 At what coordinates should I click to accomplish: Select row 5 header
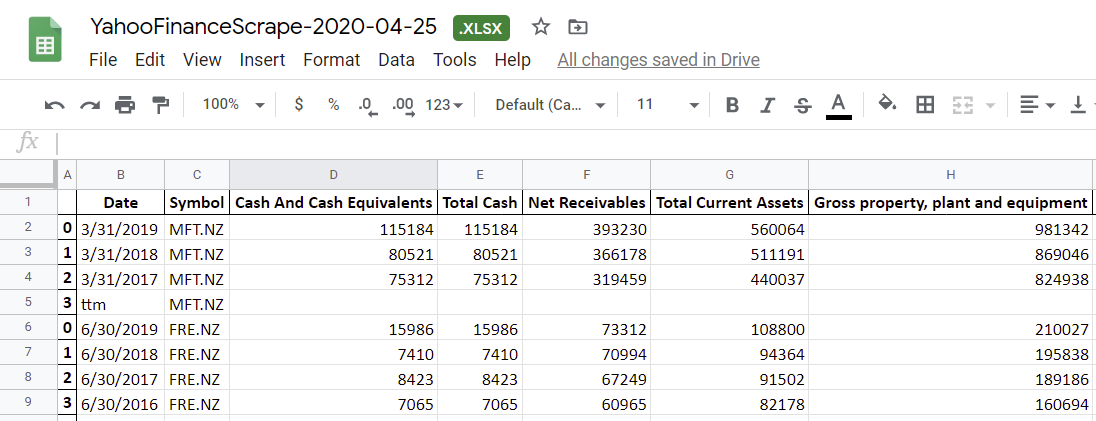[x=28, y=303]
